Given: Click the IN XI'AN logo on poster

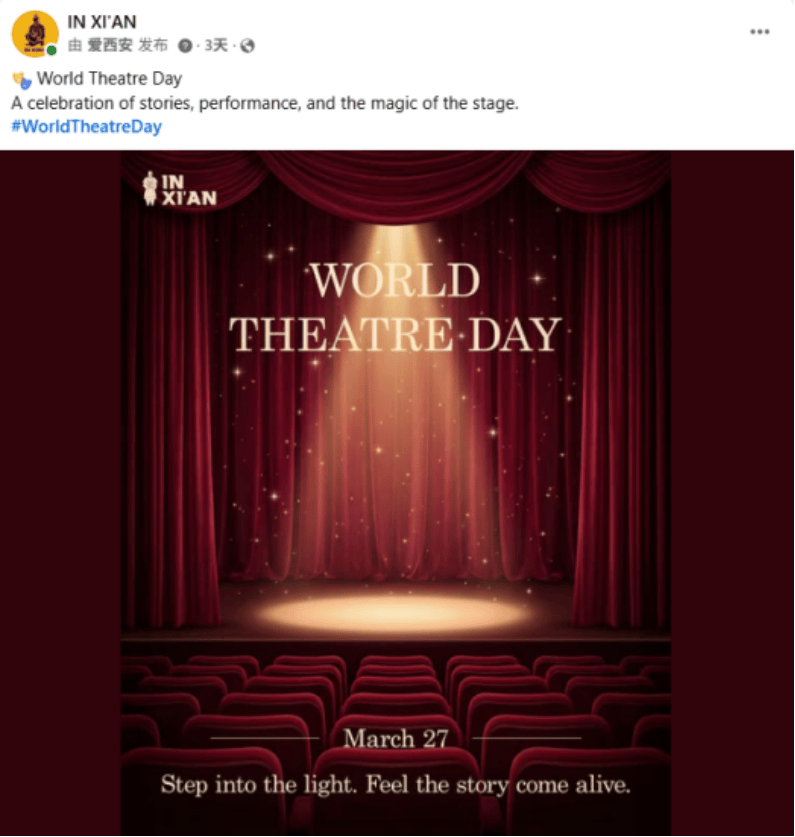Looking at the screenshot, I should (180, 189).
